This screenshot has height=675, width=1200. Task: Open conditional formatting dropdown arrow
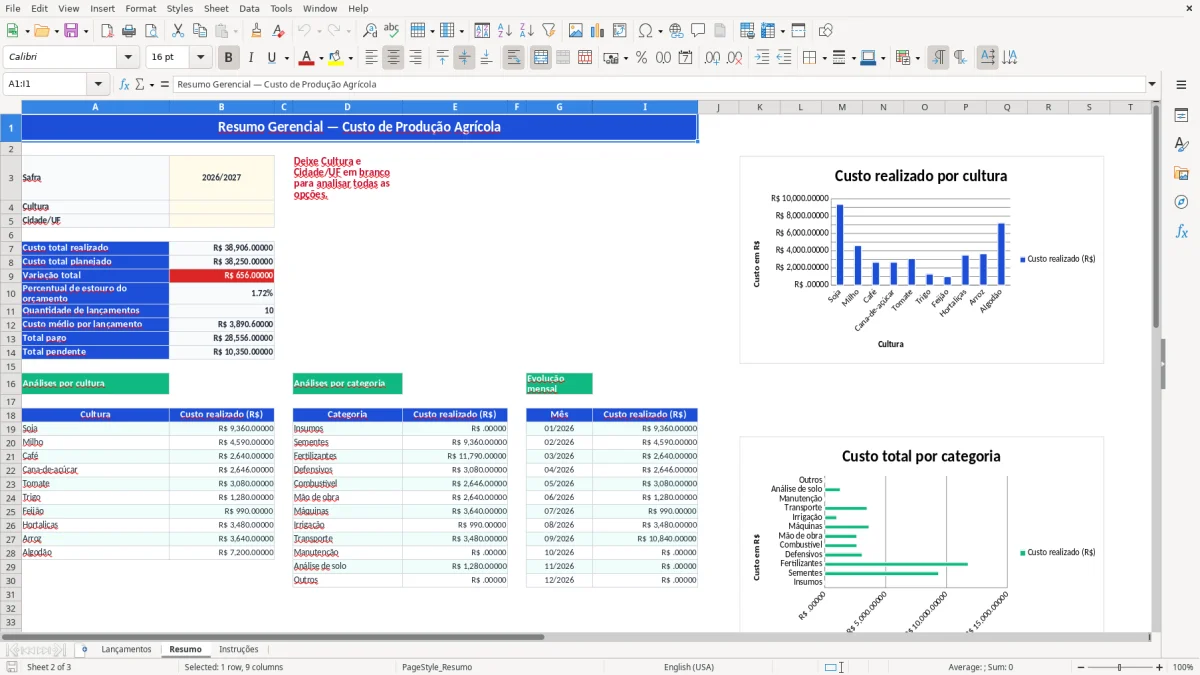click(x=917, y=58)
